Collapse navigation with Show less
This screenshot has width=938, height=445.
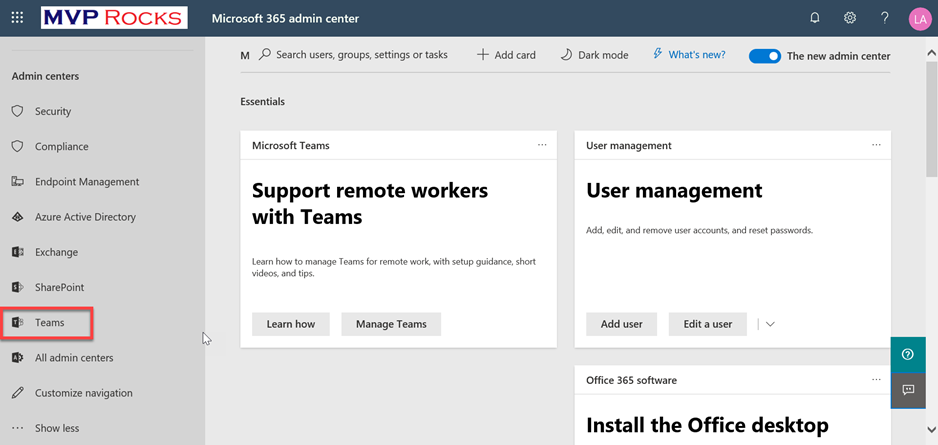(x=57, y=428)
